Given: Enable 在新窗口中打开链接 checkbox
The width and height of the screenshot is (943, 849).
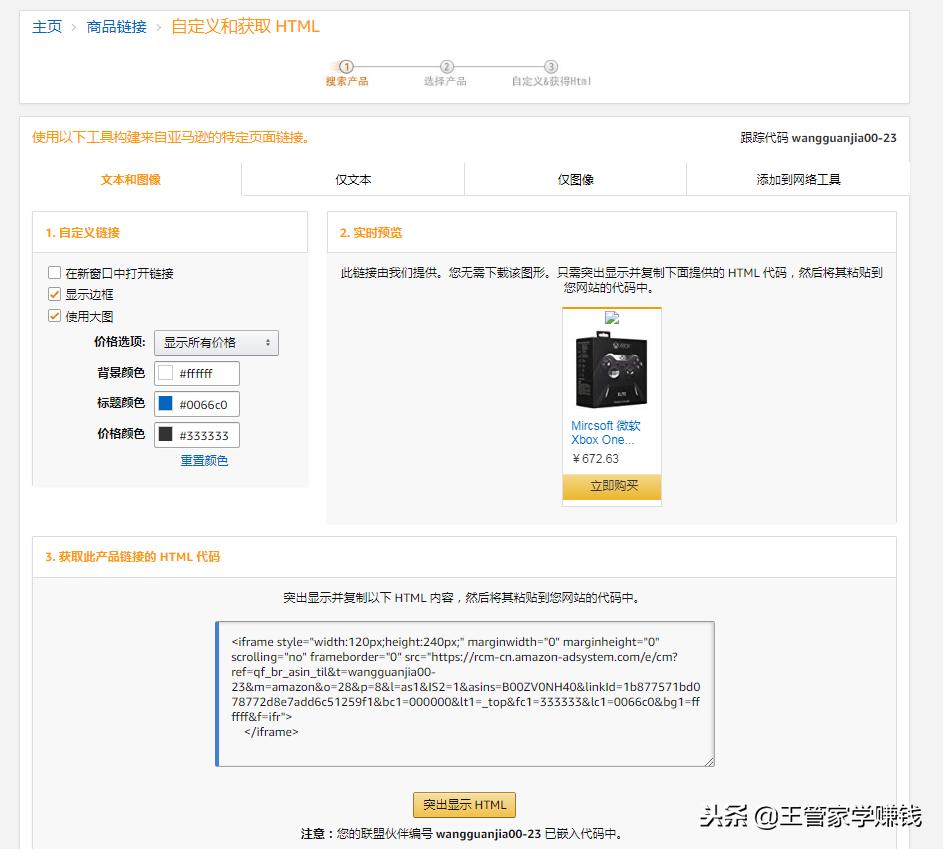Looking at the screenshot, I should (x=55, y=272).
